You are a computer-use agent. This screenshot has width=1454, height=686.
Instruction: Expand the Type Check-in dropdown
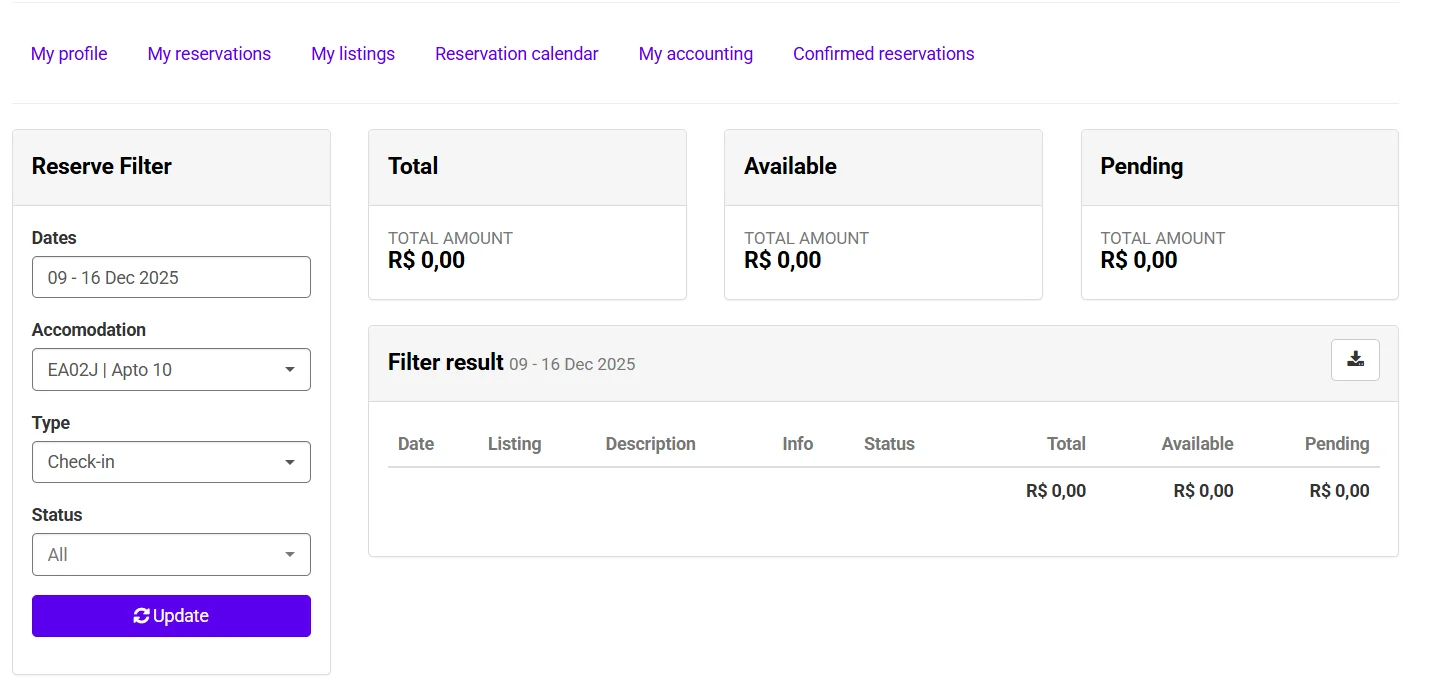click(x=171, y=462)
